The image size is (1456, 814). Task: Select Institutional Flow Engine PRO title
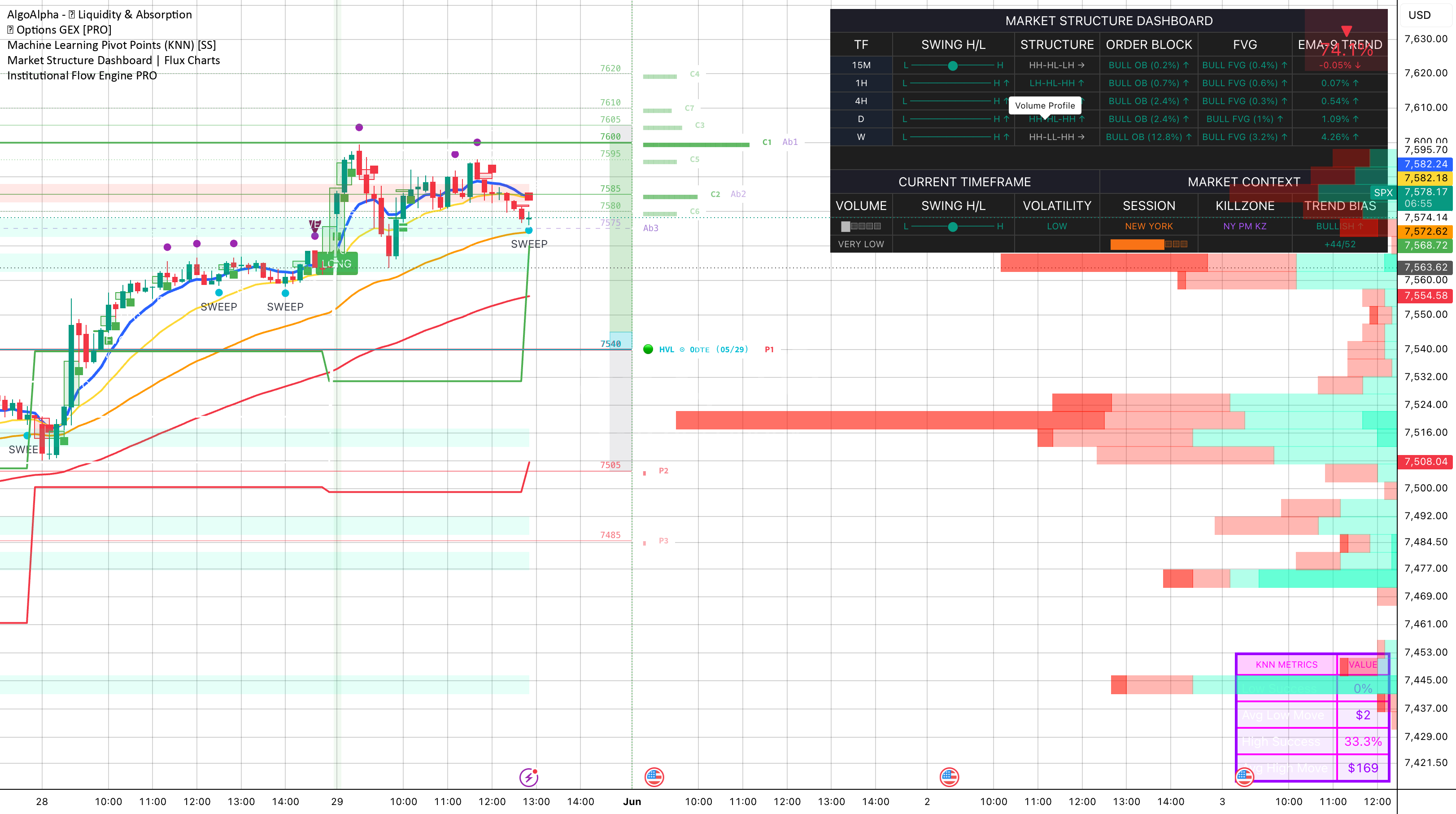(x=82, y=76)
